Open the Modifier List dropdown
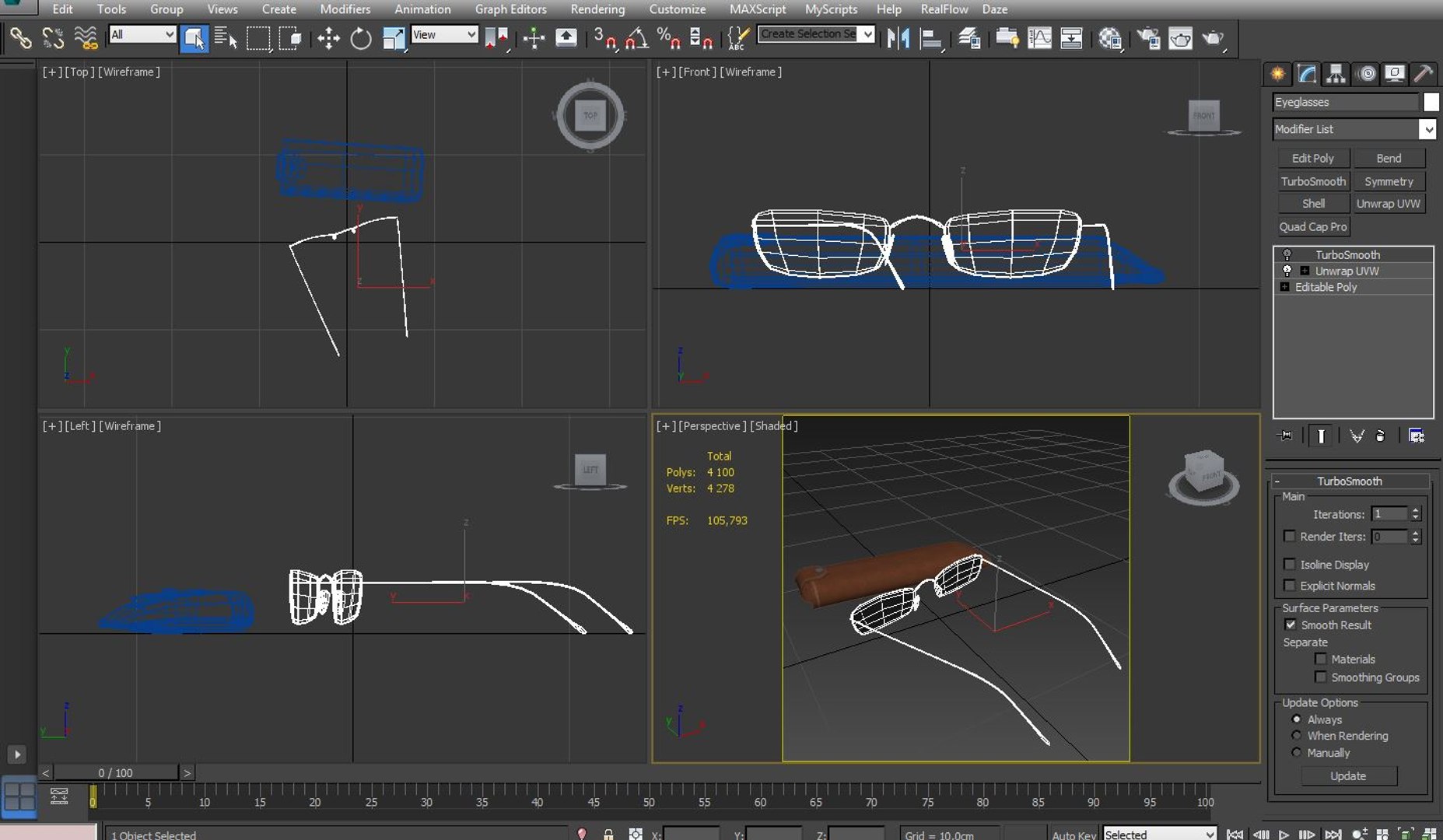 1354,129
